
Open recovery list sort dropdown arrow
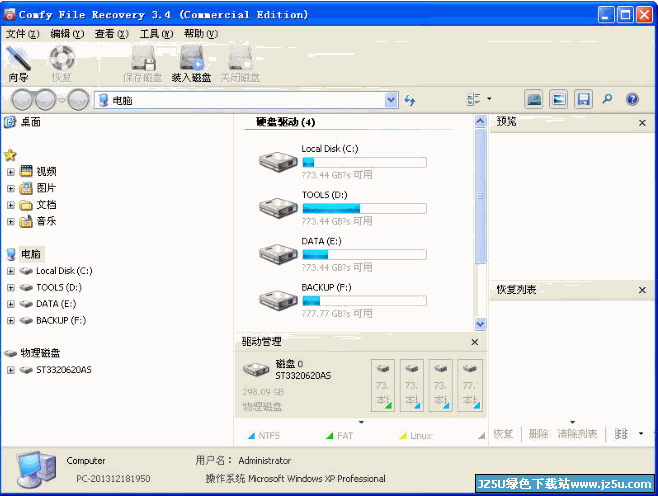click(x=641, y=433)
